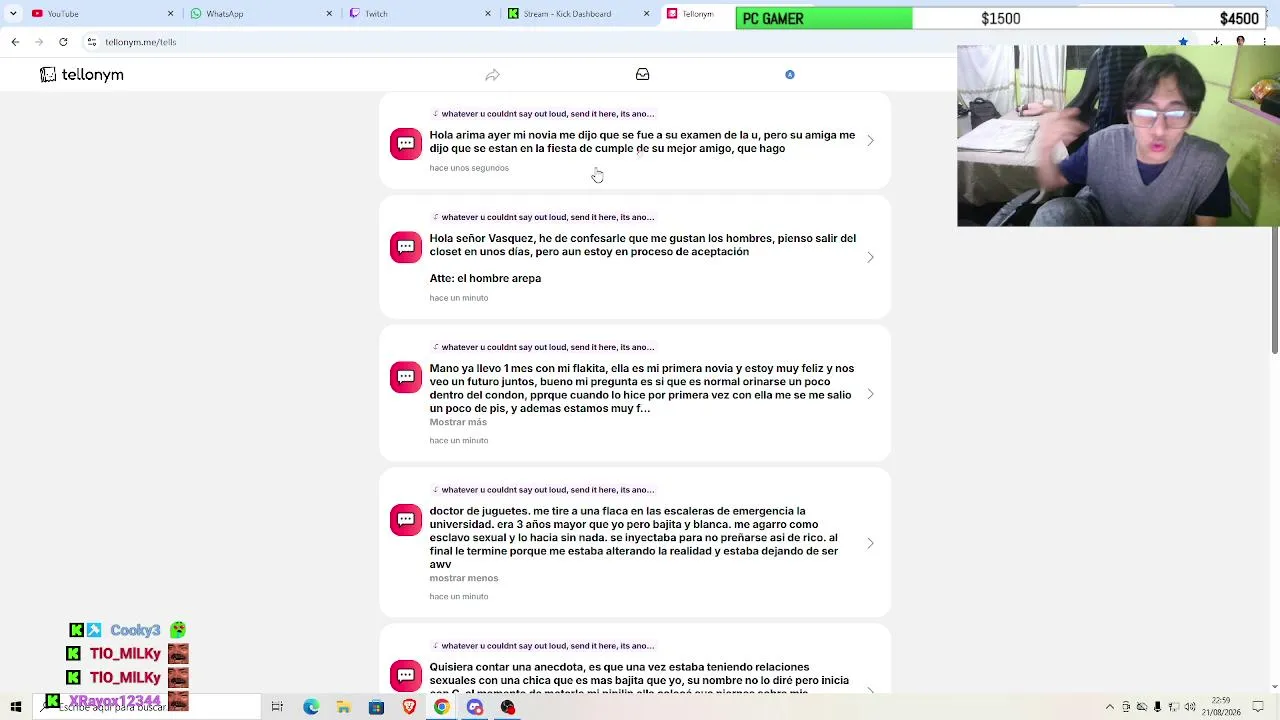1280x720 pixels.
Task: Open the red and black app icon in taskbar
Action: [x=508, y=707]
